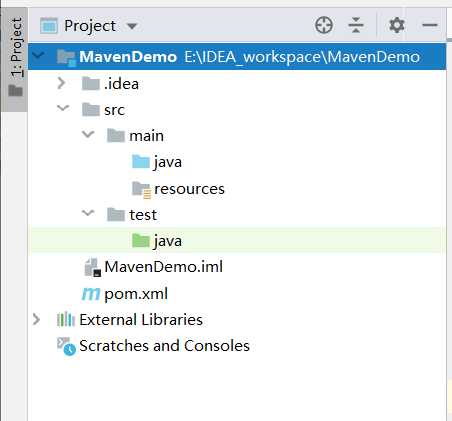Click the E:\IDEA_workspace\MavenDemo path text

[302, 57]
